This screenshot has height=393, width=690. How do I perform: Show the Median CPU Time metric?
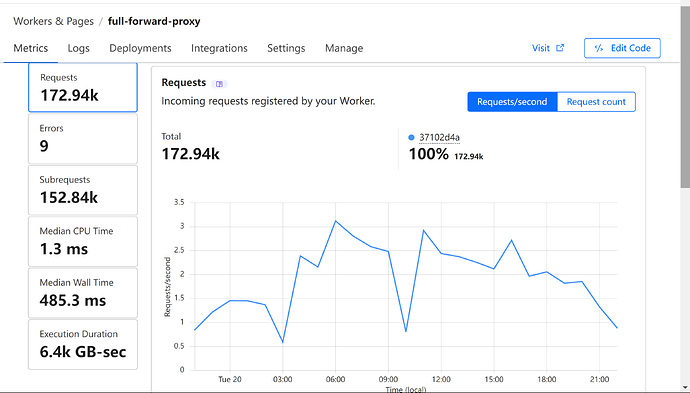(x=83, y=242)
